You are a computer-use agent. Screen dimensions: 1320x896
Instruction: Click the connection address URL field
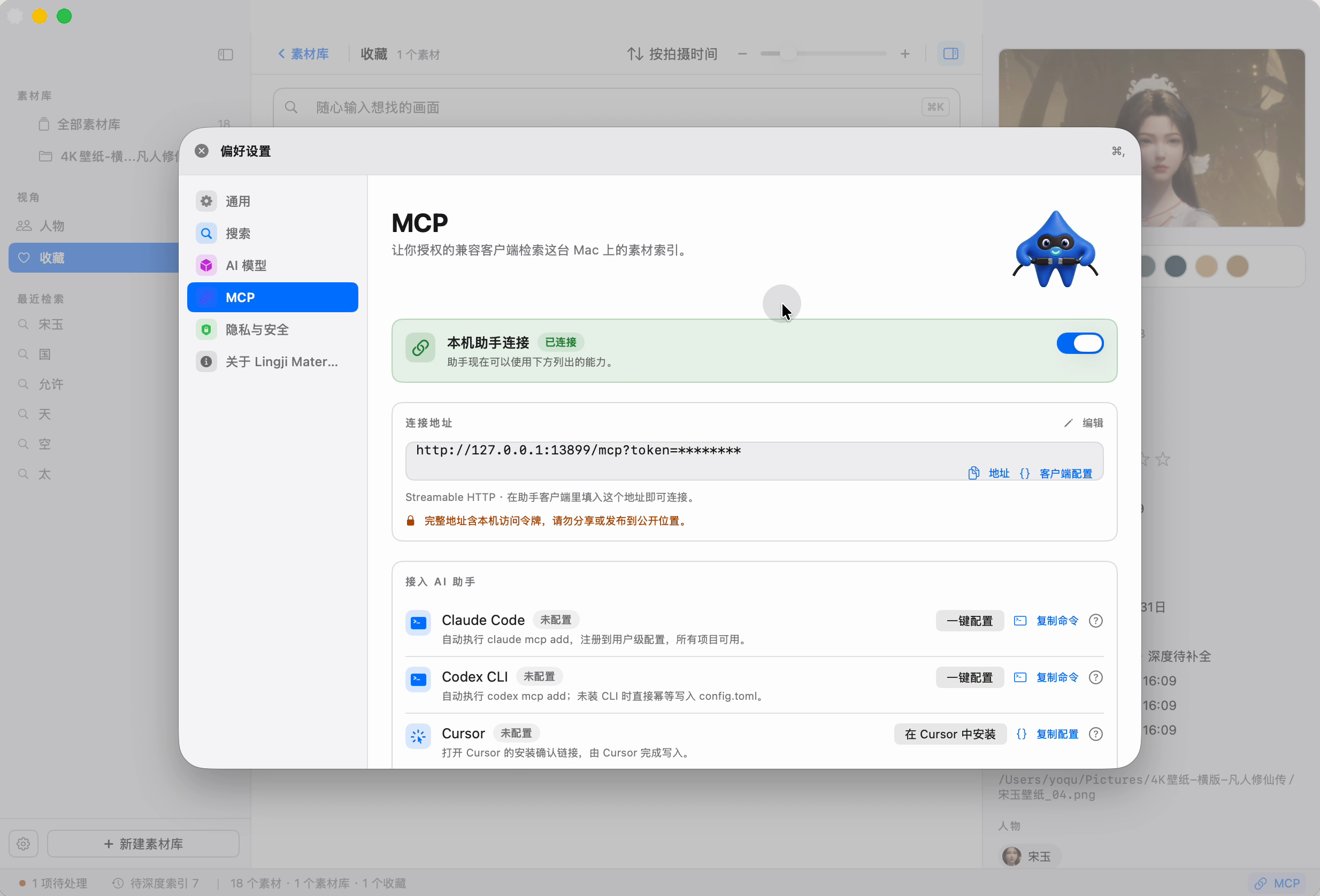(754, 461)
